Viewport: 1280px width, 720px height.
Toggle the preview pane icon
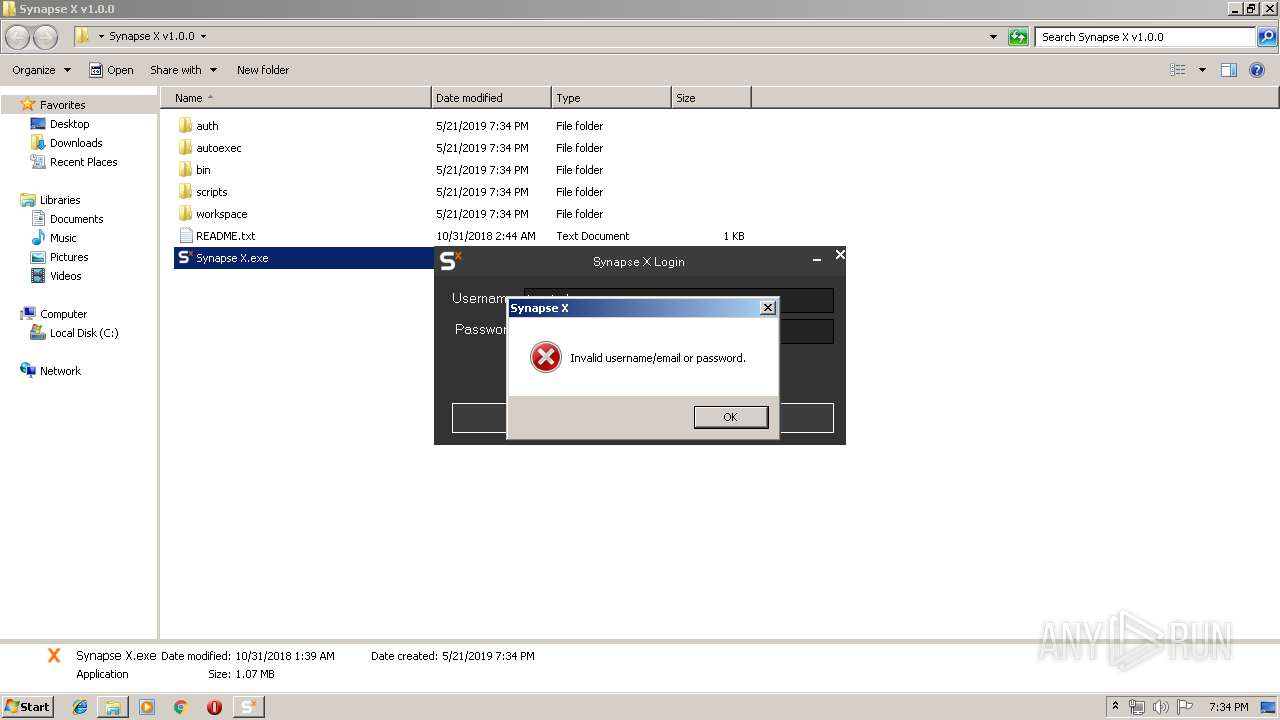click(x=1229, y=70)
